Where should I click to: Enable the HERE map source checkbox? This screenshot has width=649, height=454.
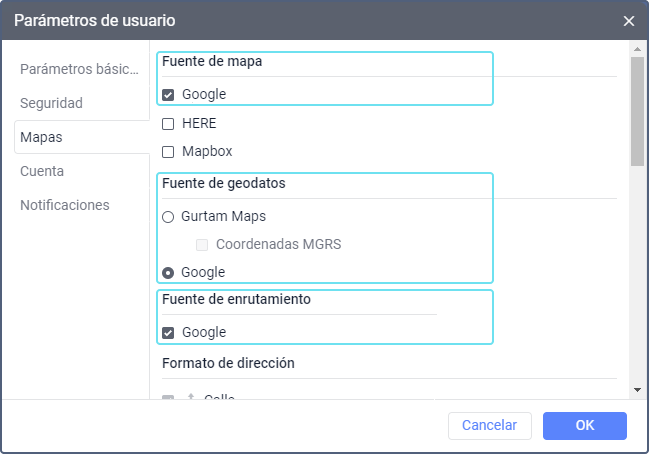pyautogui.click(x=168, y=124)
